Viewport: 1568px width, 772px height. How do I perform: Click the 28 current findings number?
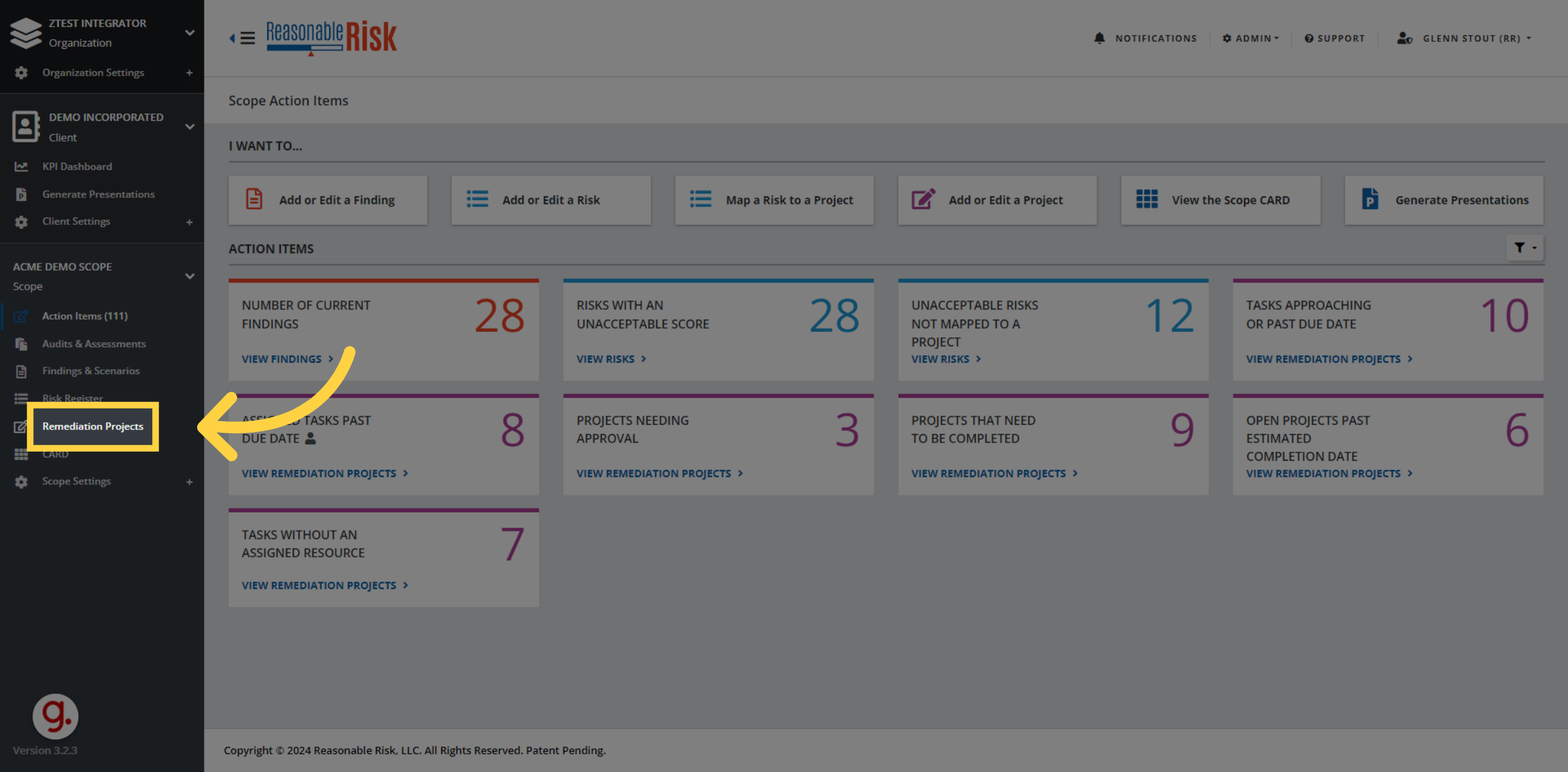pos(500,316)
